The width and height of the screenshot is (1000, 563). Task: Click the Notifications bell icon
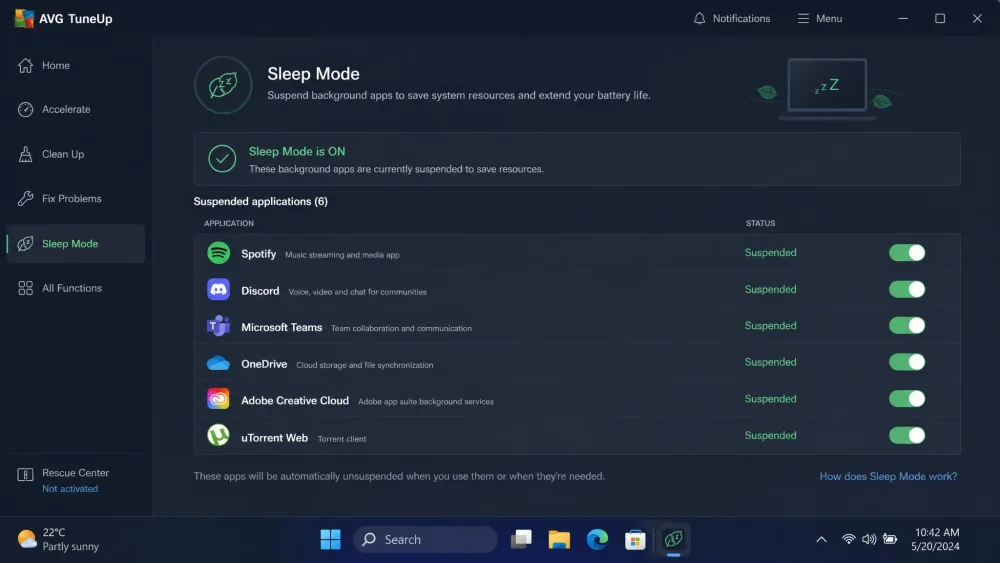click(x=700, y=18)
